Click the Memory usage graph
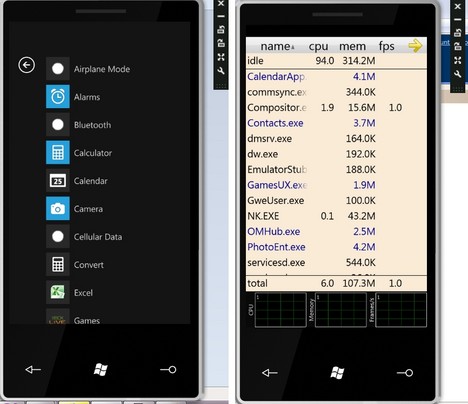Image resolution: width=468 pixels, height=404 pixels. pyautogui.click(x=341, y=310)
